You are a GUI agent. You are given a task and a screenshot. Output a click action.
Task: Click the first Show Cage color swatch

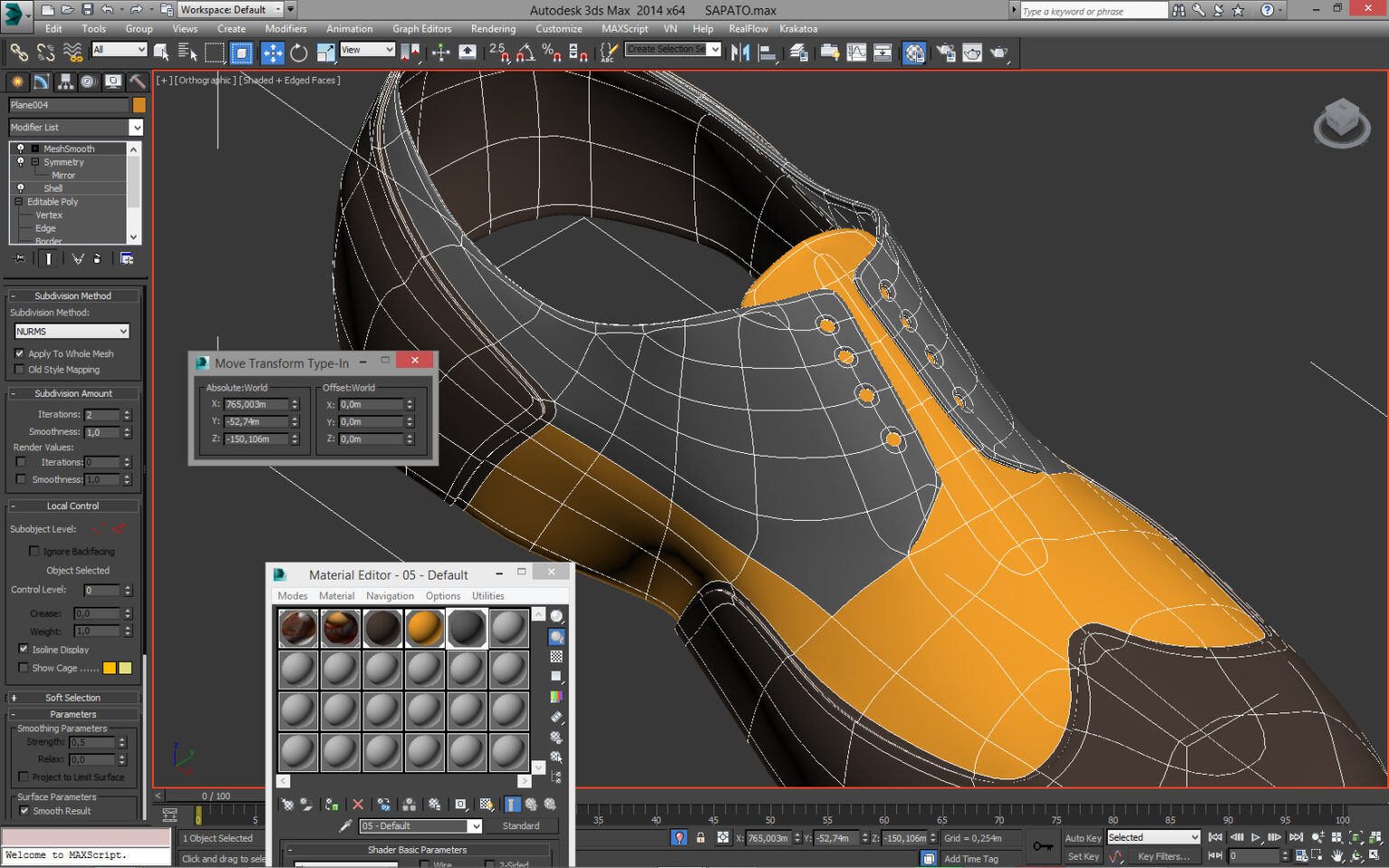pos(109,667)
